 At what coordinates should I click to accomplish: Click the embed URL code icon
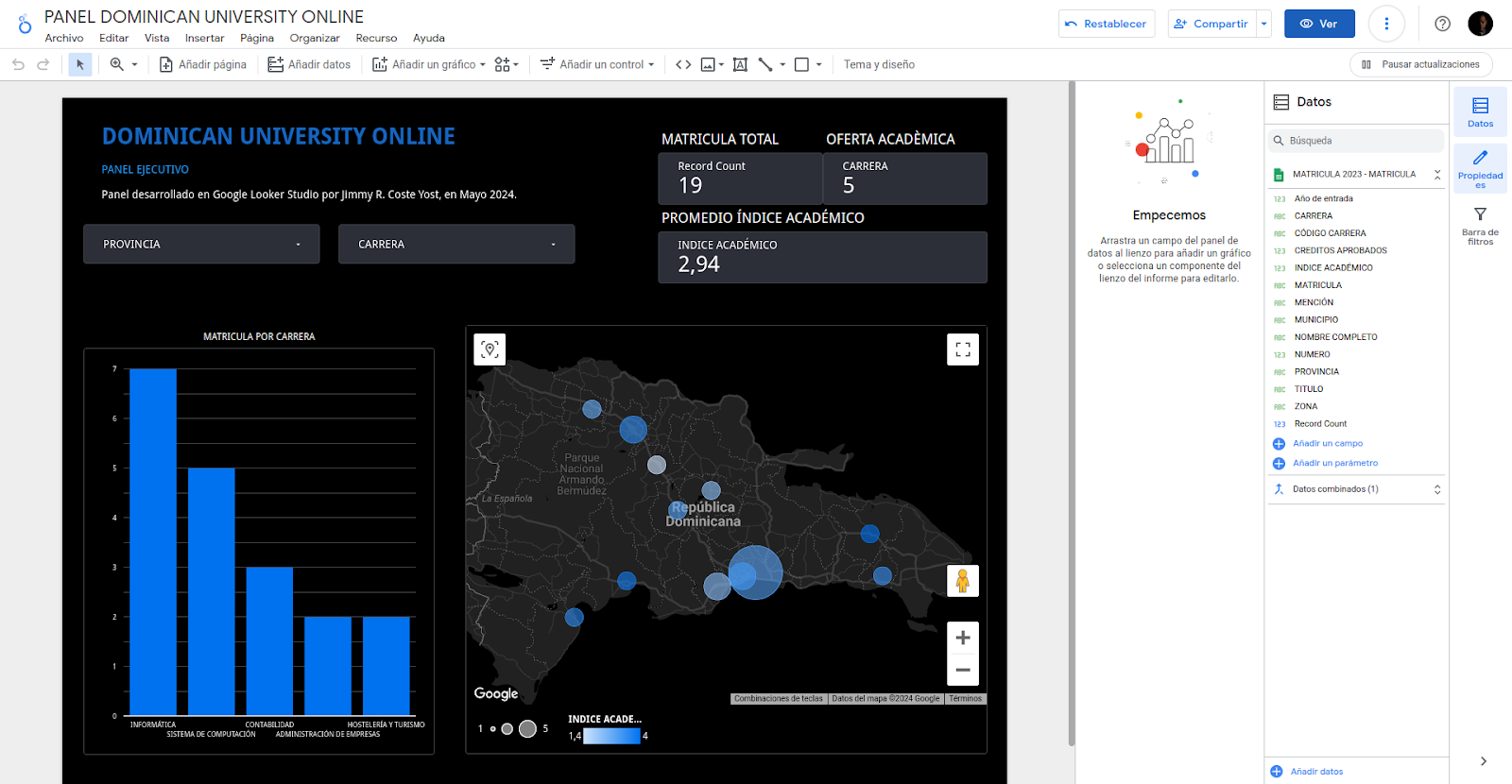(x=683, y=64)
